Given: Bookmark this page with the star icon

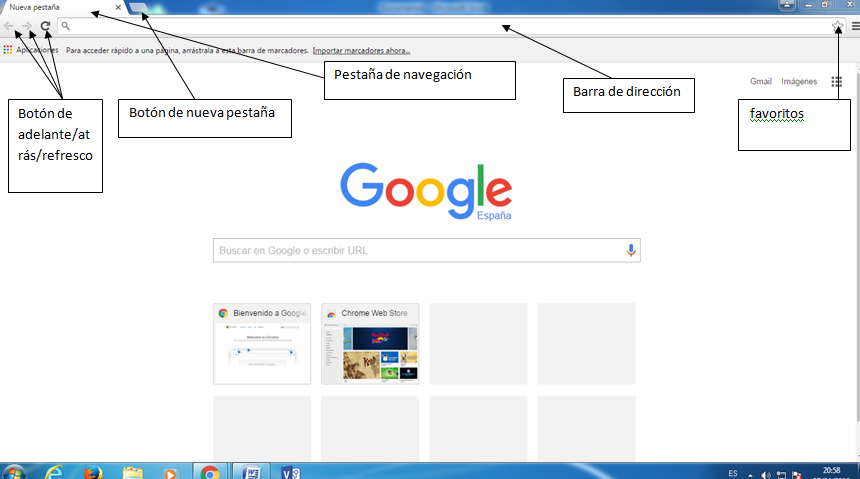Looking at the screenshot, I should pyautogui.click(x=837, y=26).
